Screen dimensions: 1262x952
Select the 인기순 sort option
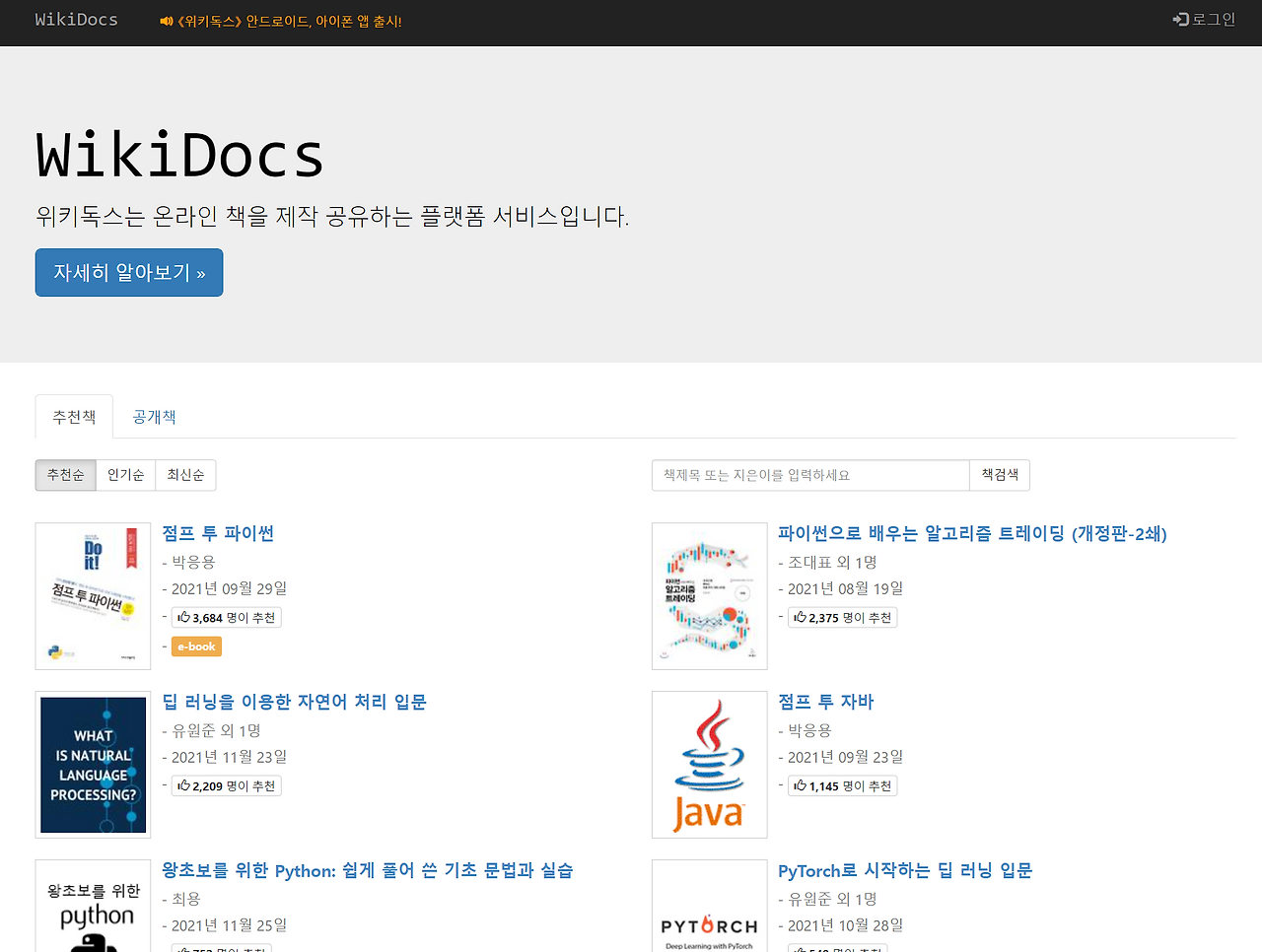[125, 475]
